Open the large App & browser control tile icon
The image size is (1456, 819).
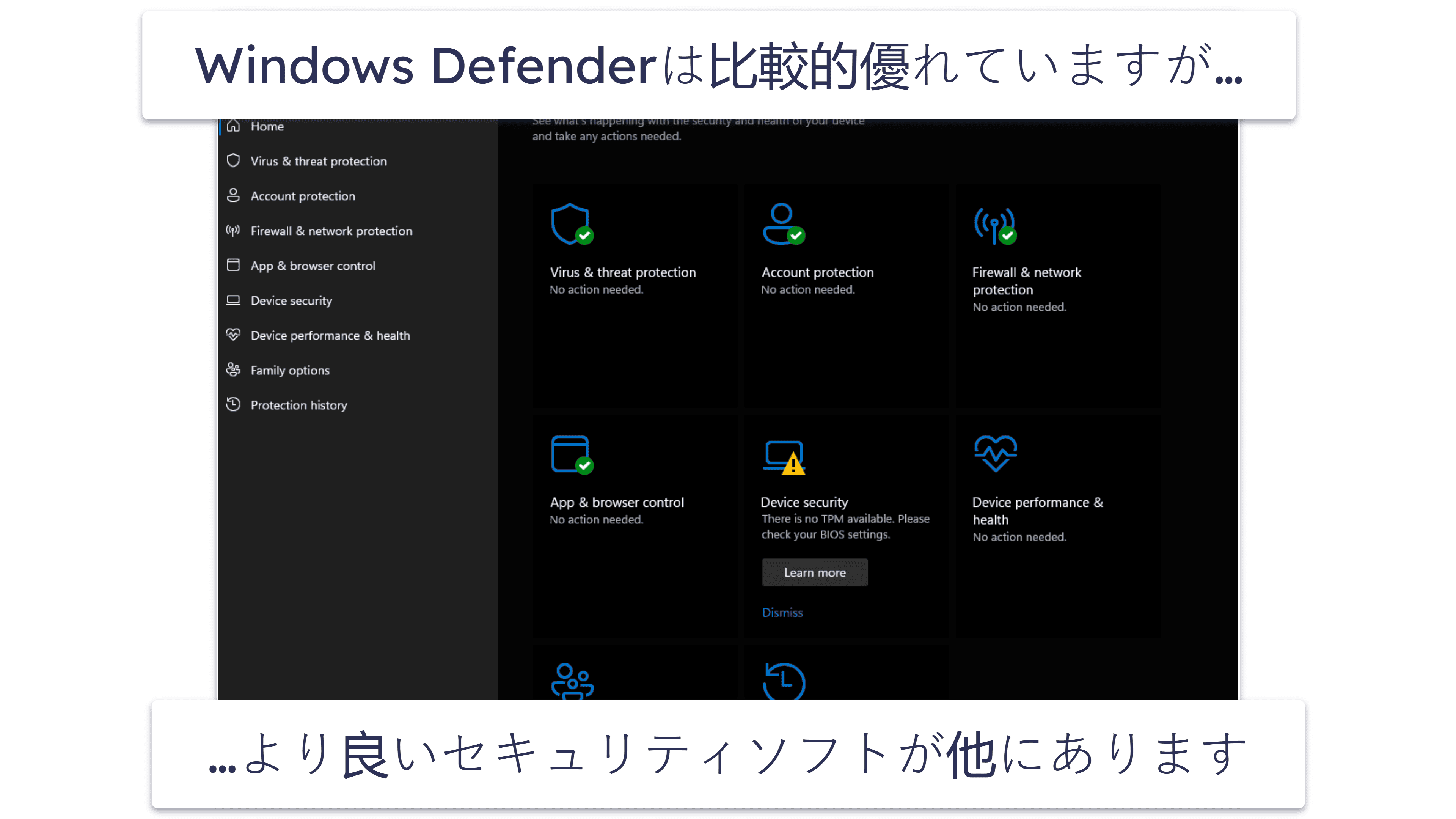pyautogui.click(x=572, y=454)
